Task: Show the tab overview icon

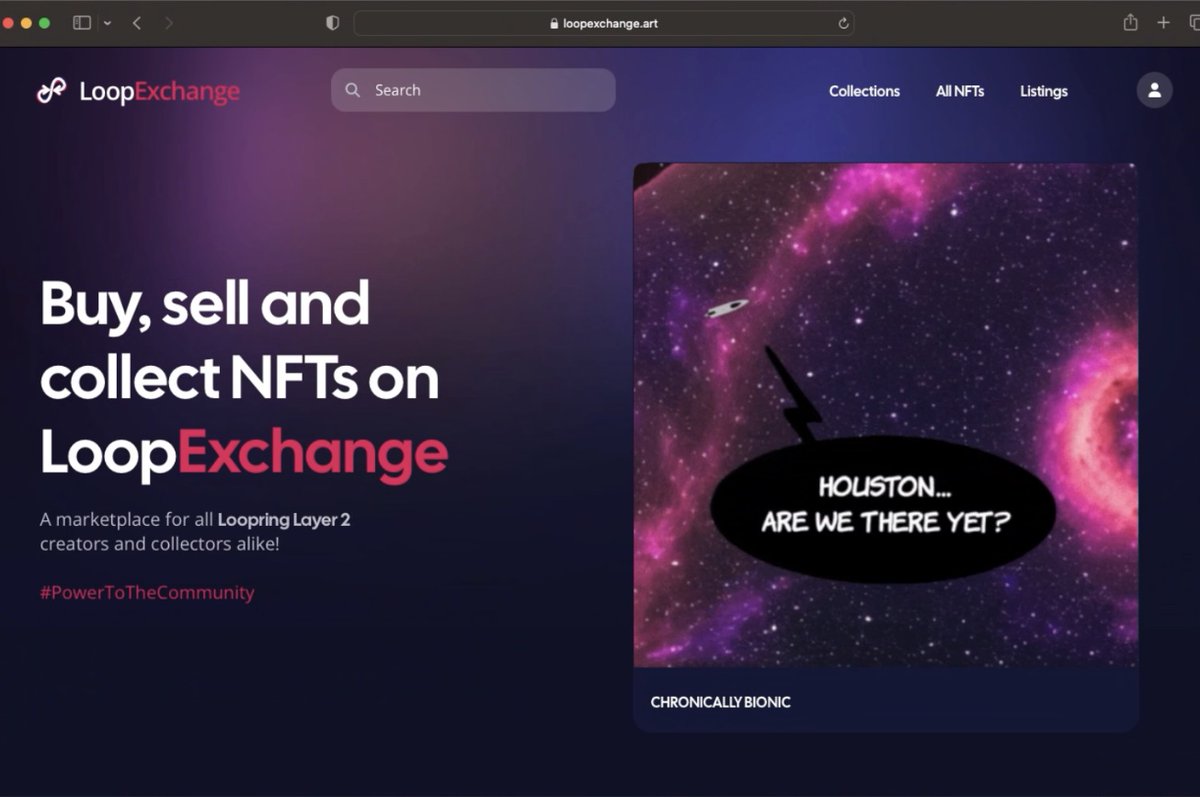Action: pos(1194,22)
